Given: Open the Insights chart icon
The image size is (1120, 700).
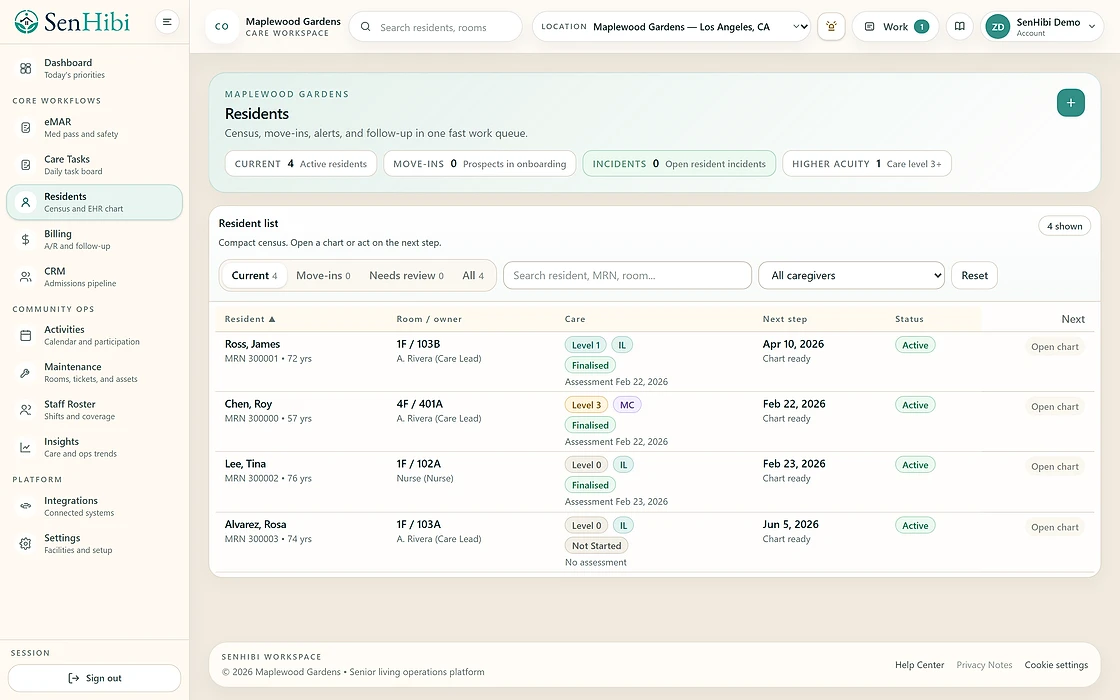Looking at the screenshot, I should 26,447.
